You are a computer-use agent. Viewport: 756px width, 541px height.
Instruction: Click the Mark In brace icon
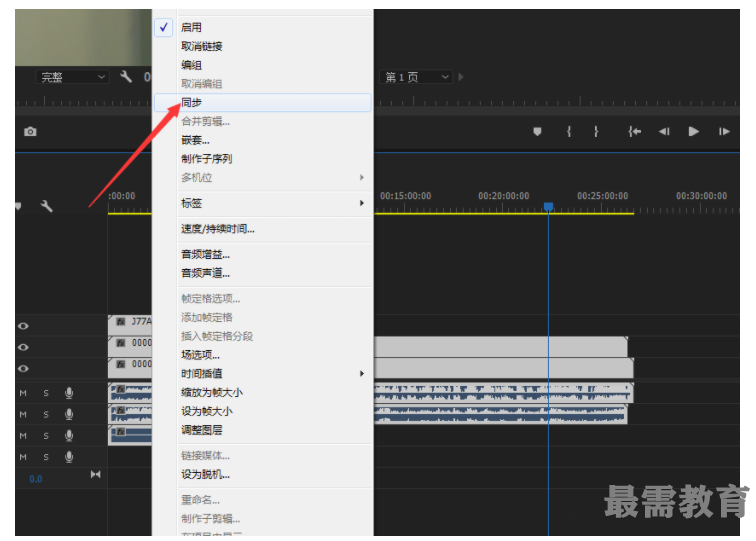pos(568,132)
